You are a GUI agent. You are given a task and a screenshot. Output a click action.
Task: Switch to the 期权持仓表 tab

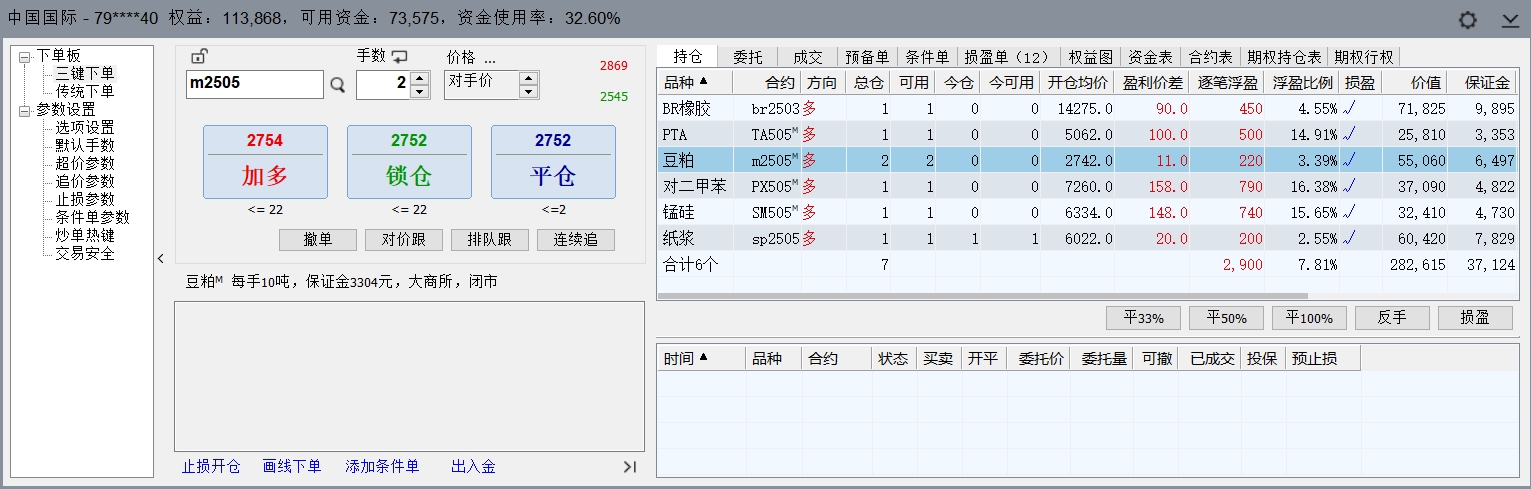coord(1284,57)
